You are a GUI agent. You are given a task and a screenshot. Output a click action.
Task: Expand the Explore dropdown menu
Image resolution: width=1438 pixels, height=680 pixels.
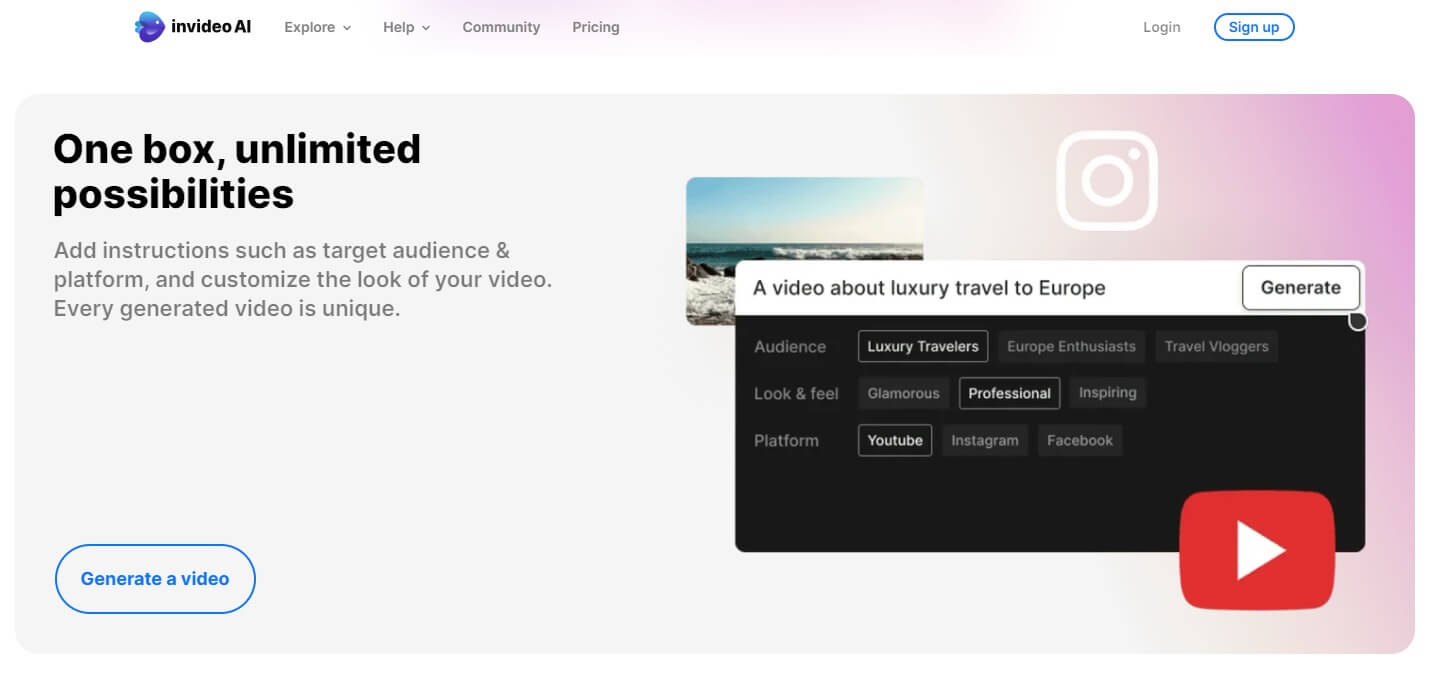pyautogui.click(x=317, y=27)
